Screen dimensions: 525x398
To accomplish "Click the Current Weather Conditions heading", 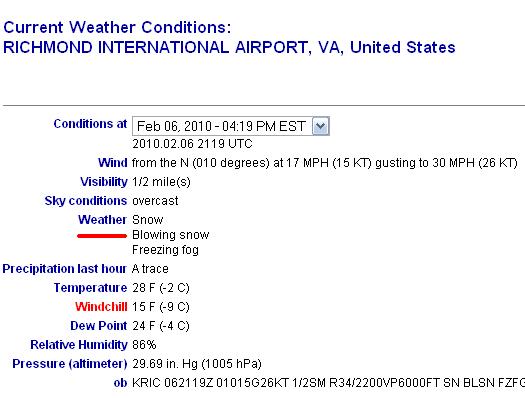I will click(117, 27).
